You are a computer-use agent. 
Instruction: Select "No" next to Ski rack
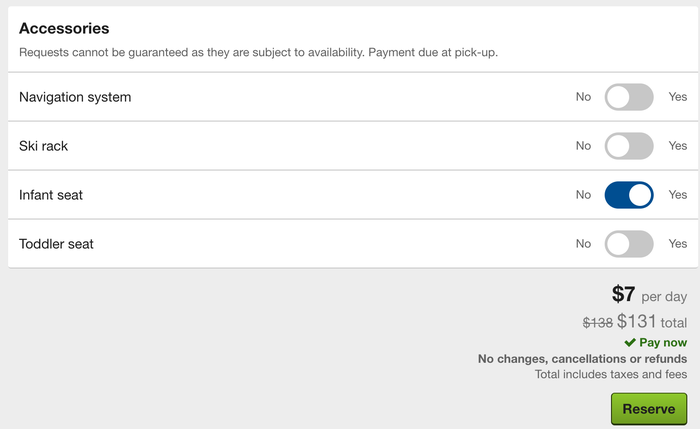click(583, 146)
